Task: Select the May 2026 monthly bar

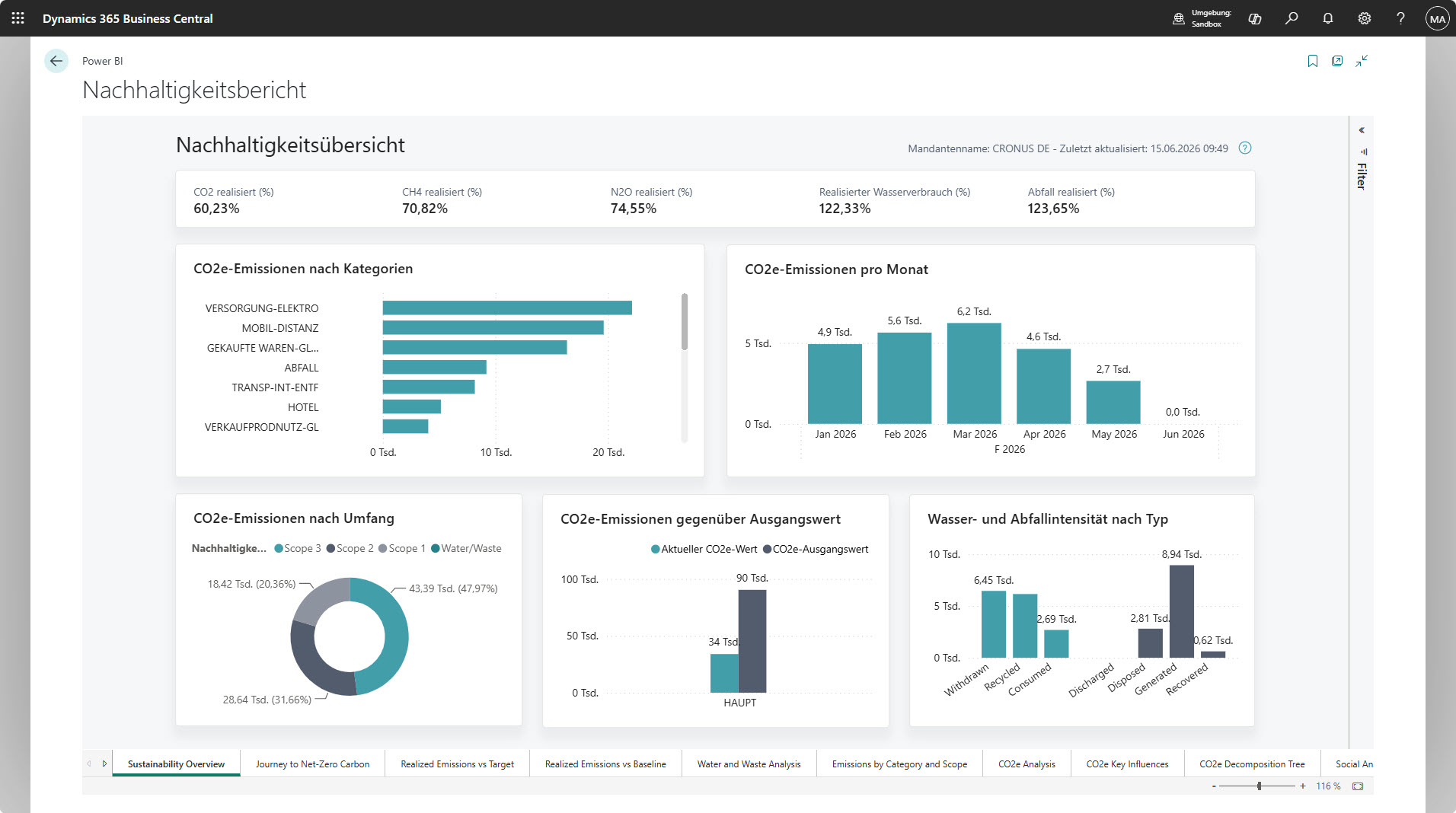Action: pos(1113,402)
